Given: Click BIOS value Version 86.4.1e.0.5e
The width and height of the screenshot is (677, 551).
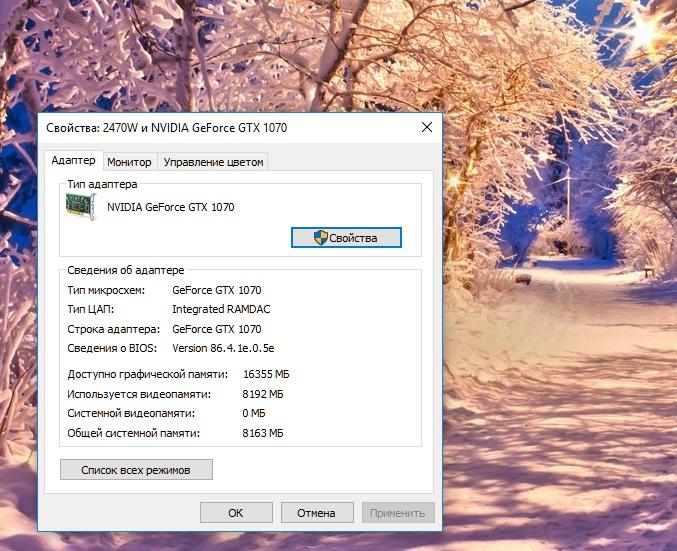Looking at the screenshot, I should click(x=223, y=348).
